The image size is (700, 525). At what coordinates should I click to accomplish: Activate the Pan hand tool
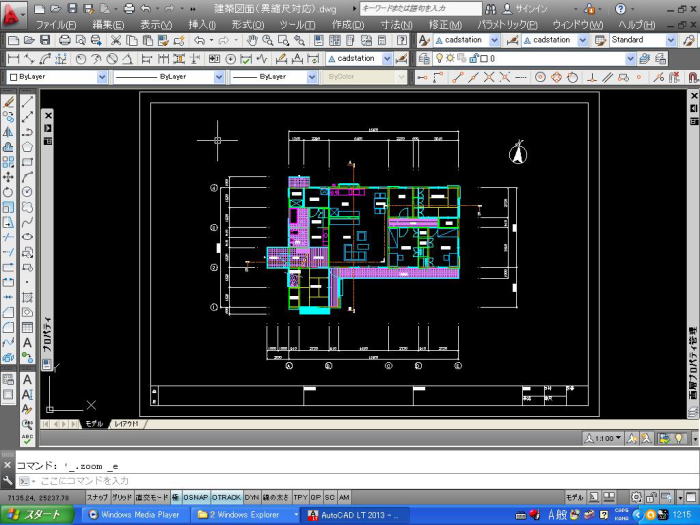pos(252,40)
